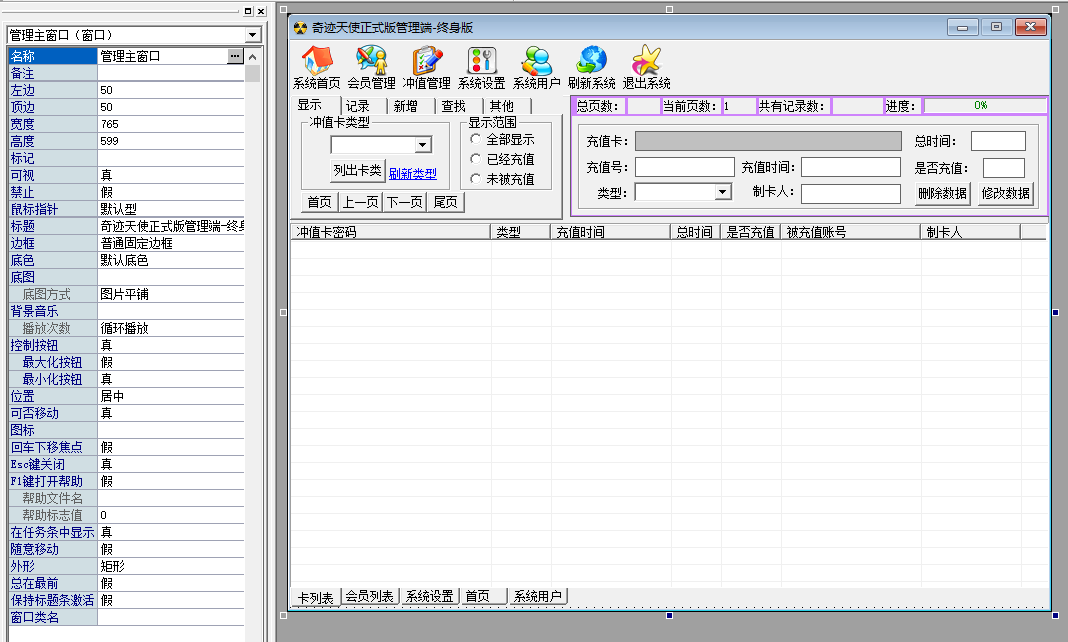Select the 已经充值 radio button

pyautogui.click(x=476, y=160)
